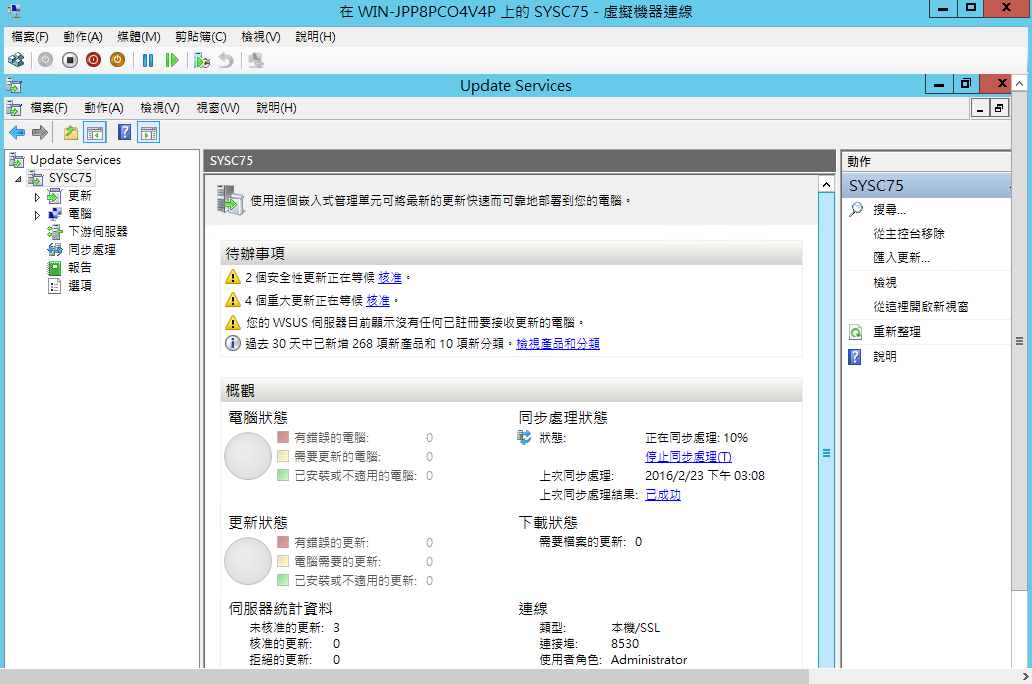Select 電腦 in the console tree
Viewport: 1032px width, 684px height.
tap(80, 214)
